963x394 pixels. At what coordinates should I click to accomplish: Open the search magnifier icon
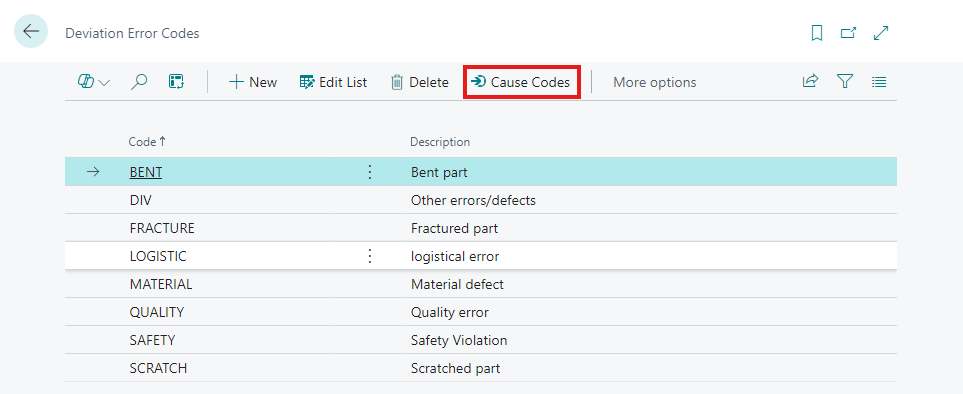click(x=139, y=82)
